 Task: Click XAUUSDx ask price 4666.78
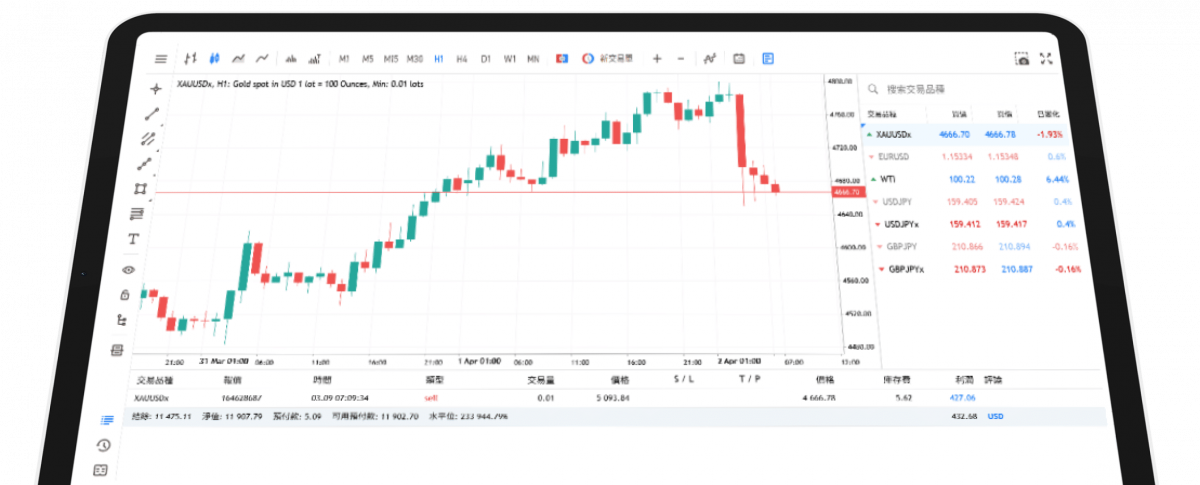(x=1000, y=134)
